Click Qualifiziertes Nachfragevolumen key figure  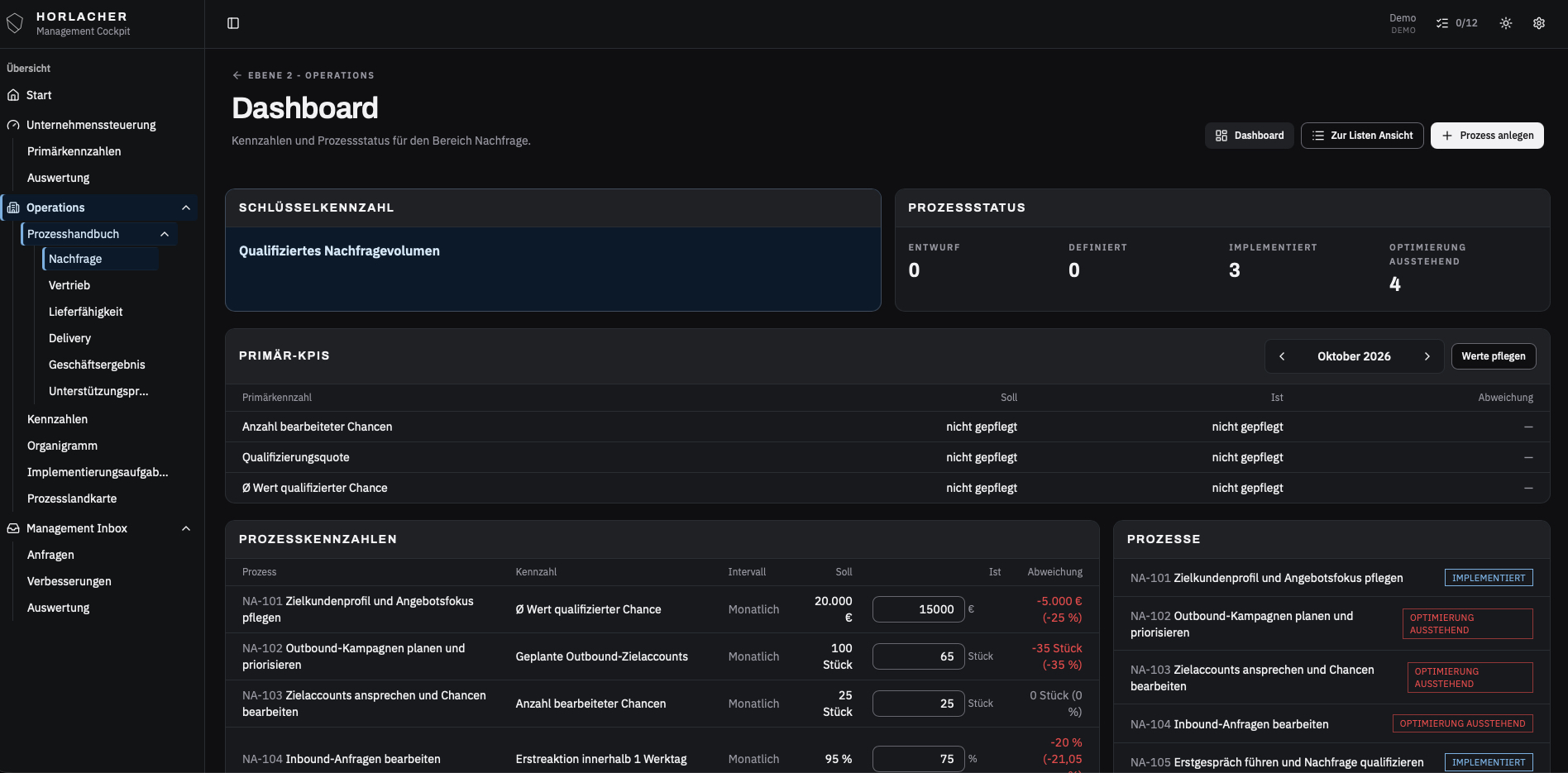pyautogui.click(x=339, y=251)
